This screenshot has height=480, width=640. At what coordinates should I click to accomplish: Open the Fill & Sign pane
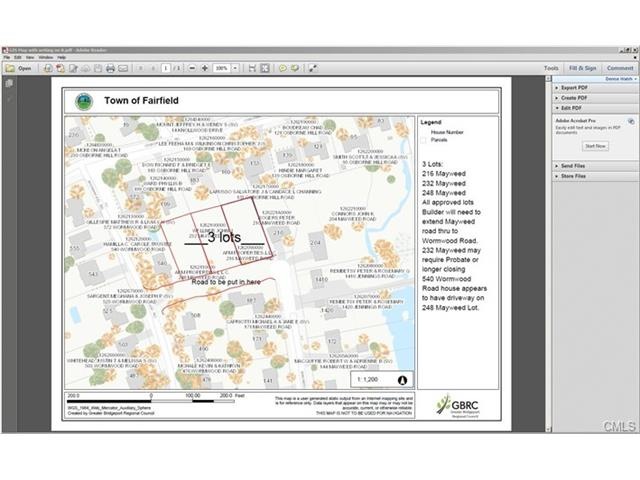[582, 68]
